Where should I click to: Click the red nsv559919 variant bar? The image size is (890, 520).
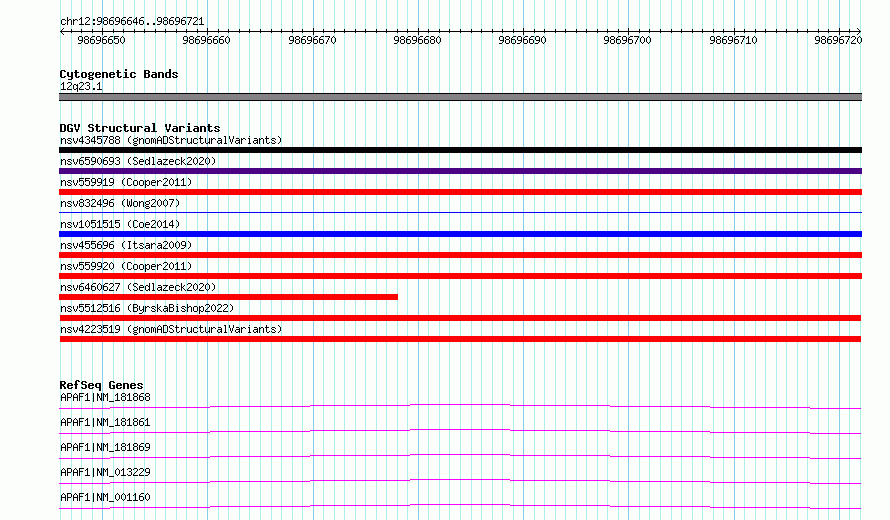tap(460, 192)
